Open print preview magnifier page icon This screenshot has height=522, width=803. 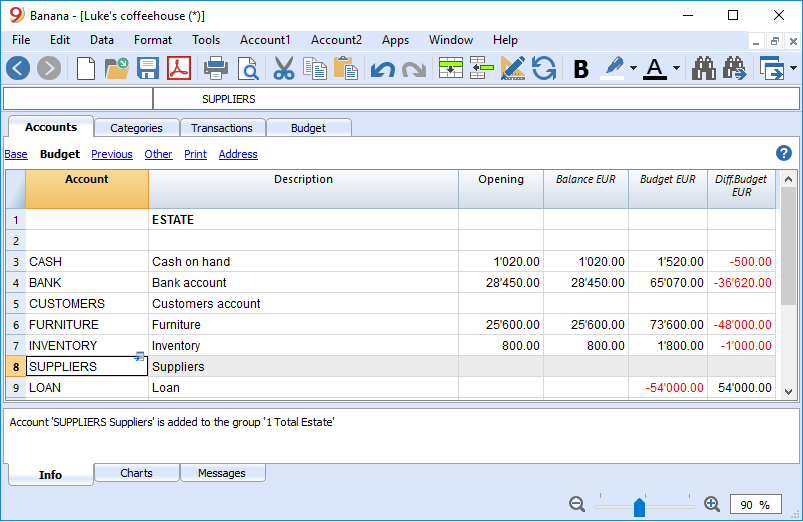click(x=248, y=69)
